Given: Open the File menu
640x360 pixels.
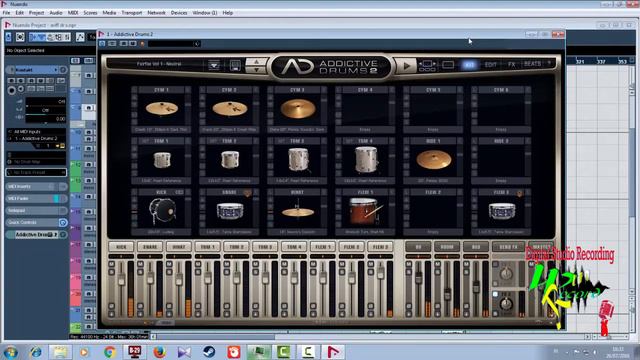Looking at the screenshot, I should 6,13.
